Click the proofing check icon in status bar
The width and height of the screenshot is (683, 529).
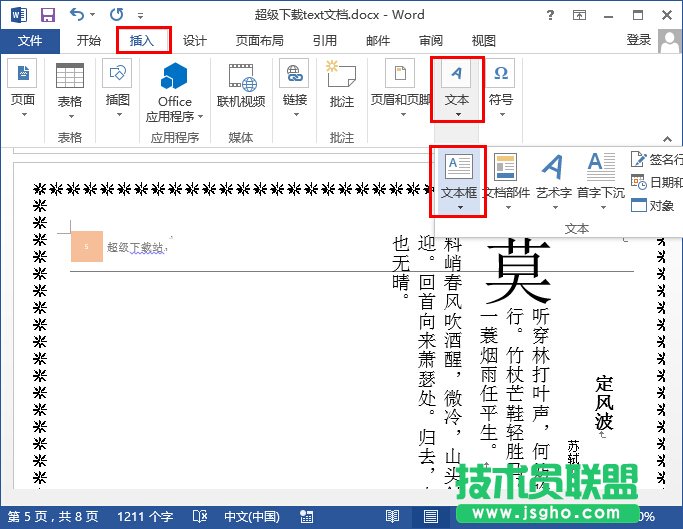point(200,517)
